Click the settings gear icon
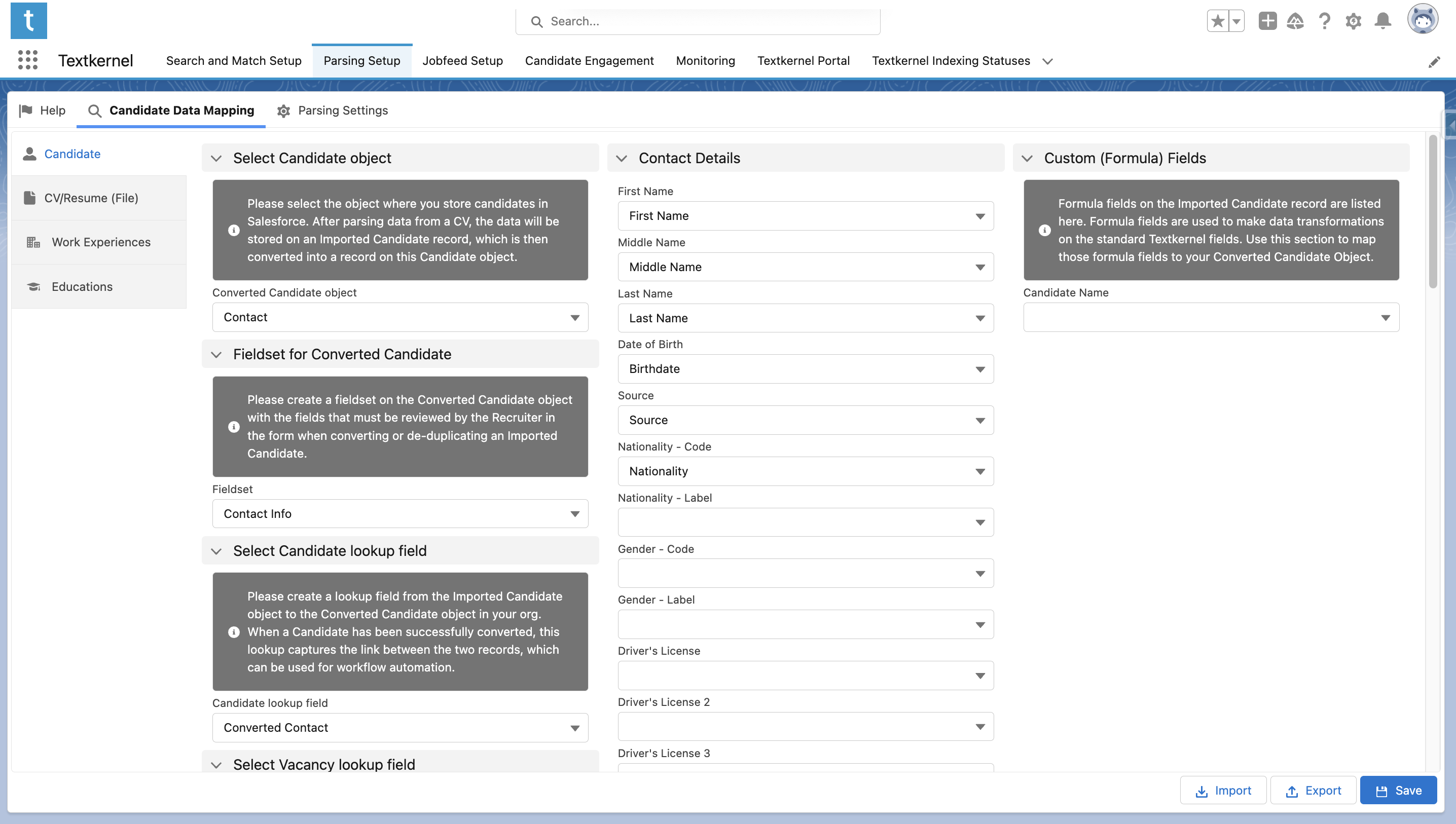1456x824 pixels. click(1353, 21)
